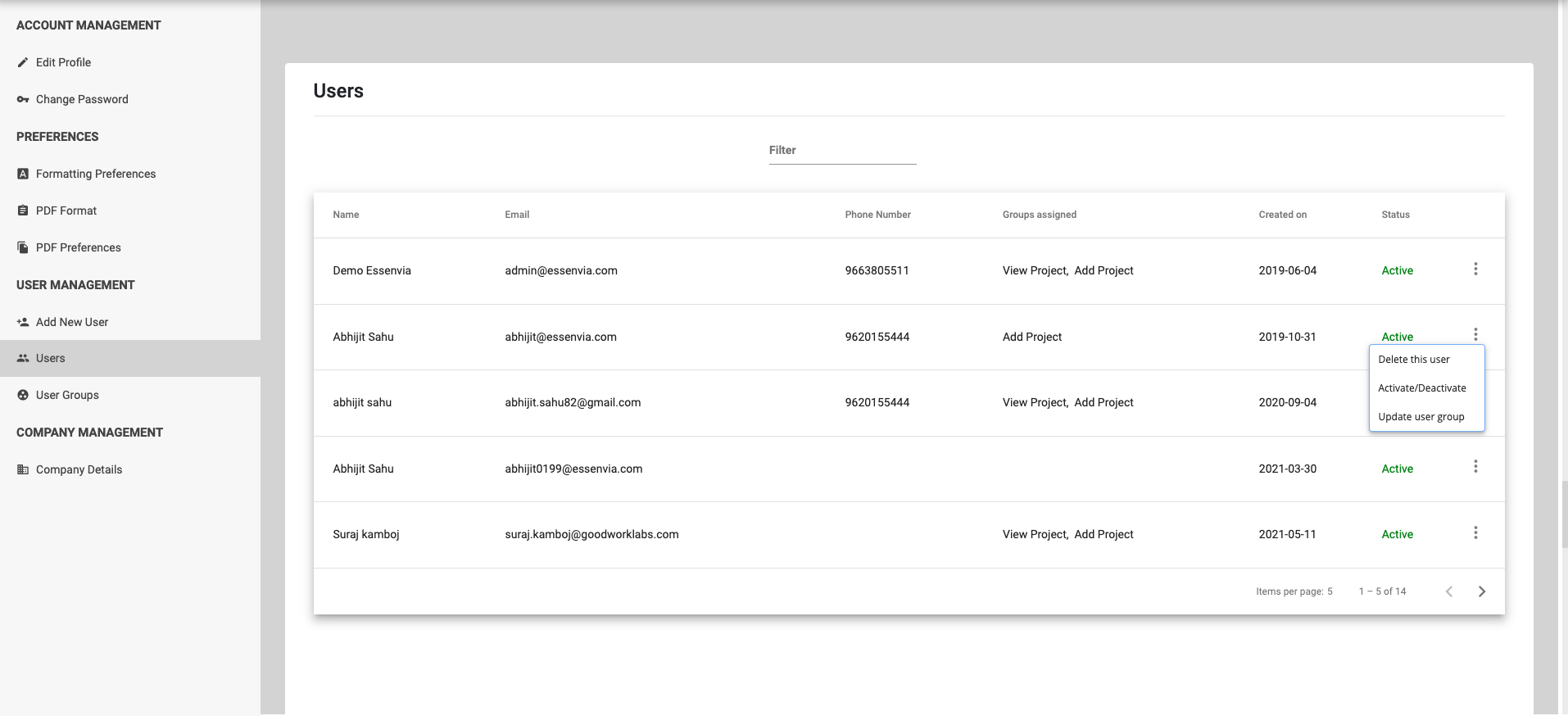Click the Formatting Preferences letter icon
The width and height of the screenshot is (1568, 716).
[x=23, y=174]
